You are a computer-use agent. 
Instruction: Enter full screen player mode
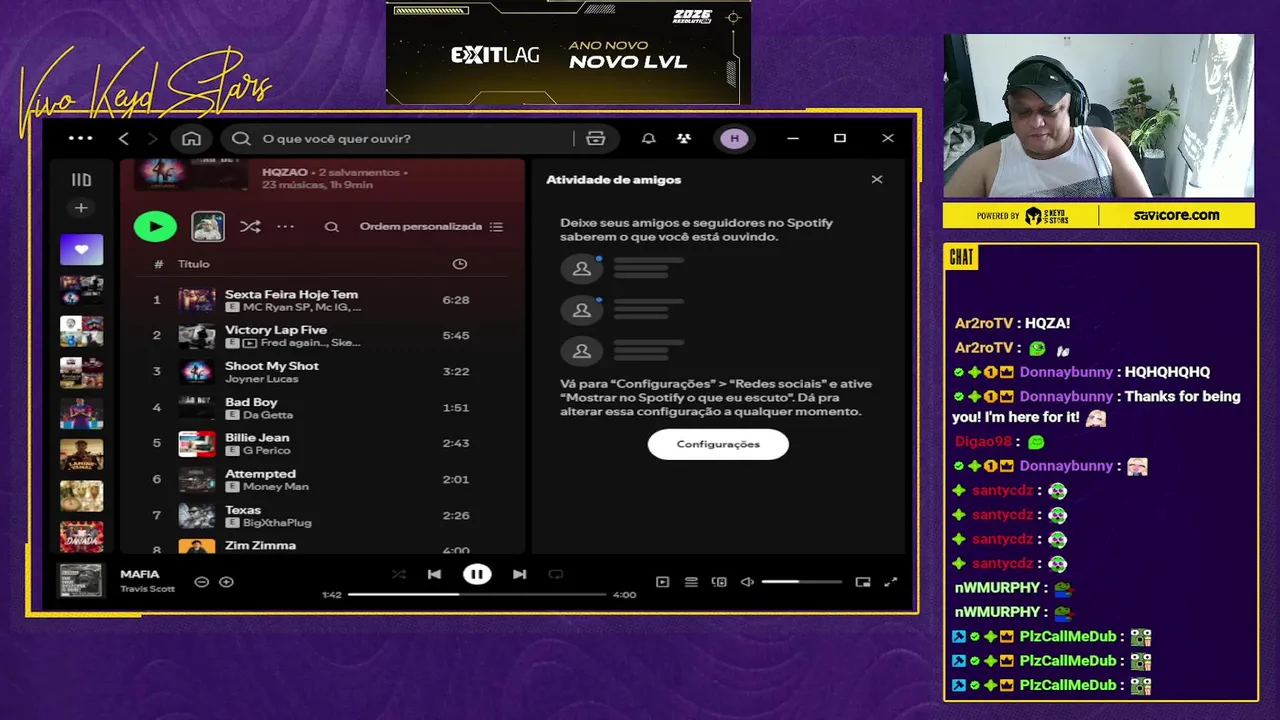point(891,582)
